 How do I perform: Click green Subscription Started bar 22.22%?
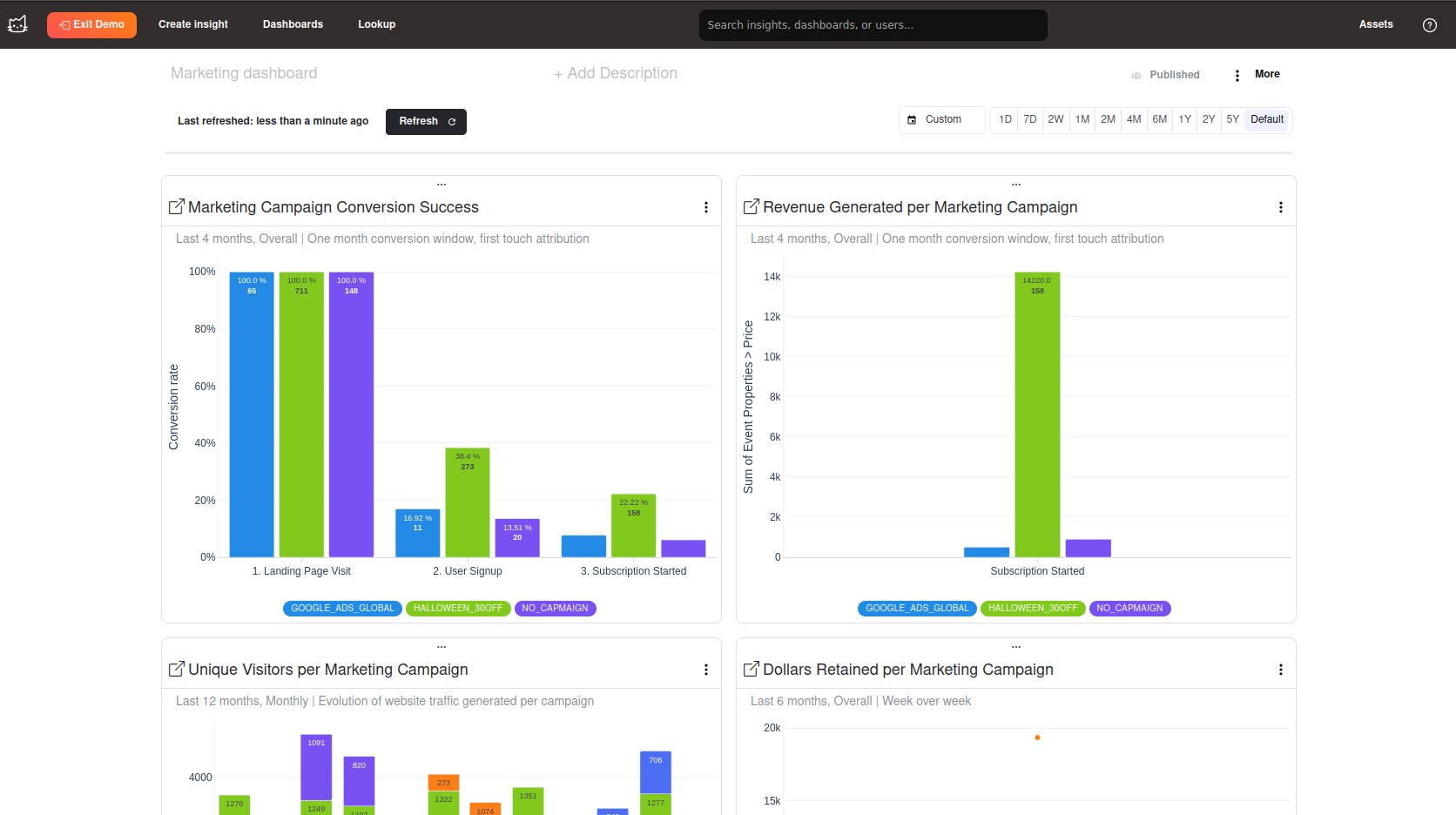pos(633,526)
